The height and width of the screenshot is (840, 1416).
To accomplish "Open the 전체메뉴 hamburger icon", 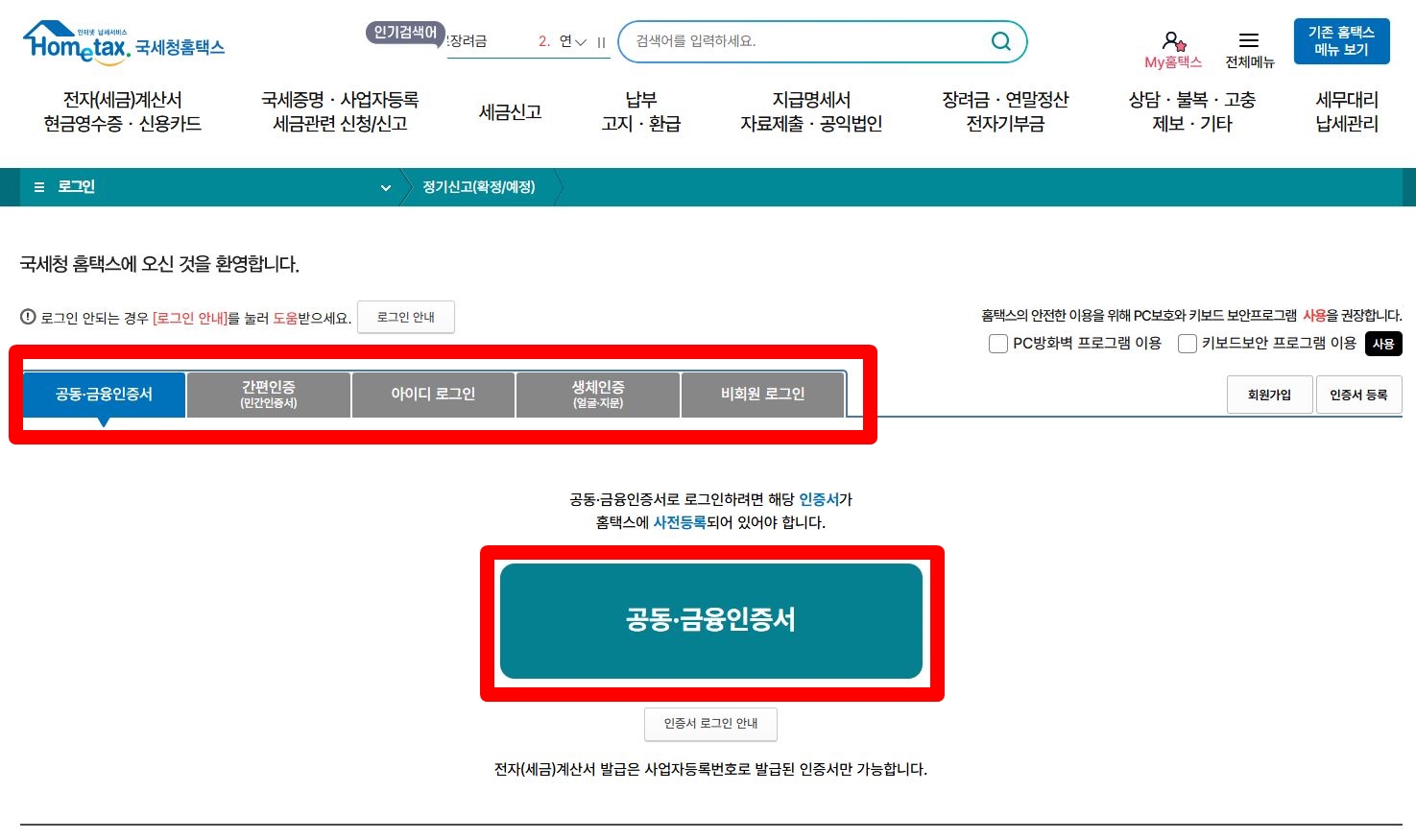I will (x=1249, y=39).
